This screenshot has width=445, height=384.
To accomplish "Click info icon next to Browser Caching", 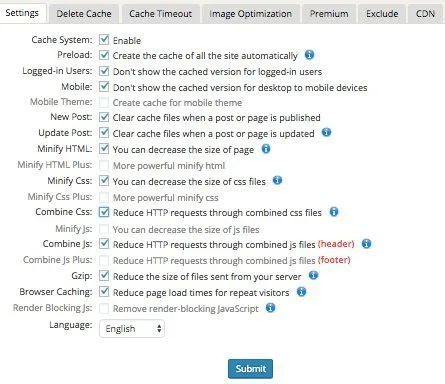I will (301, 292).
